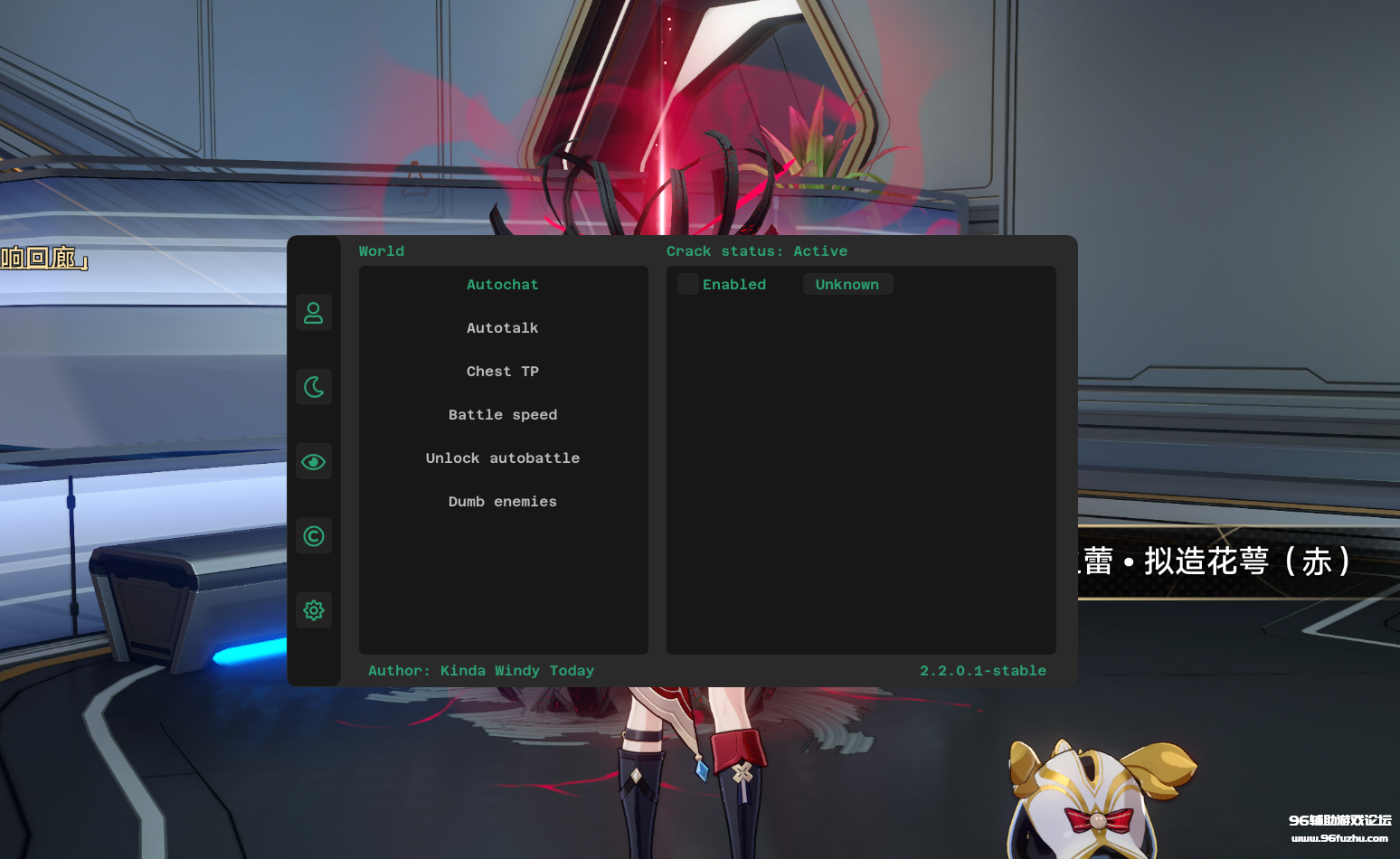The image size is (1400, 859).
Task: Choose the Chest TP entry
Action: click(503, 372)
